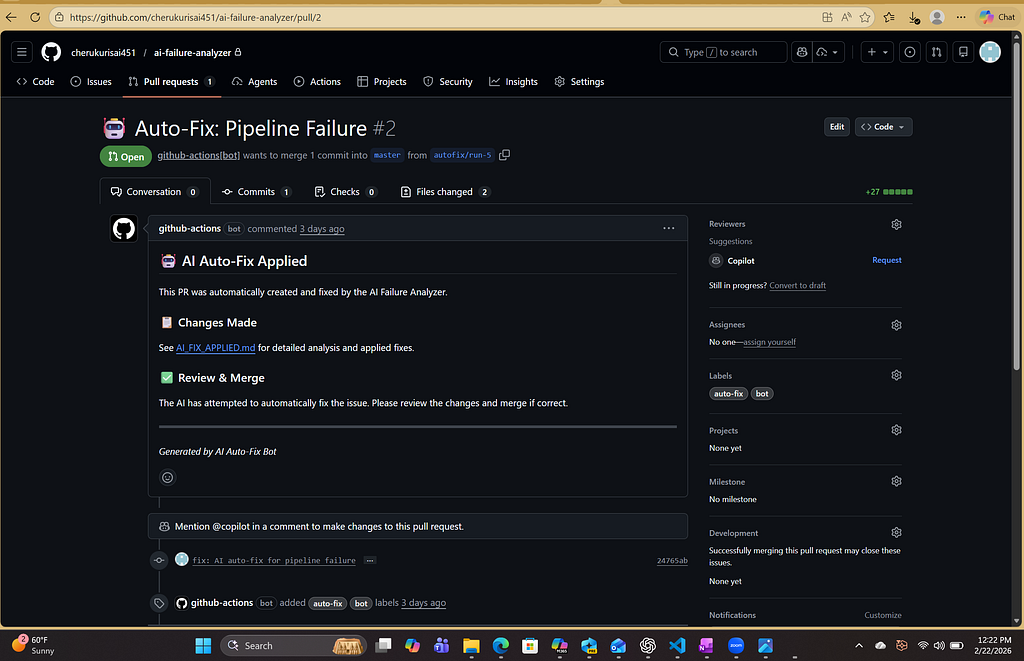
Task: Open the Development gear settings
Action: pyautogui.click(x=896, y=532)
